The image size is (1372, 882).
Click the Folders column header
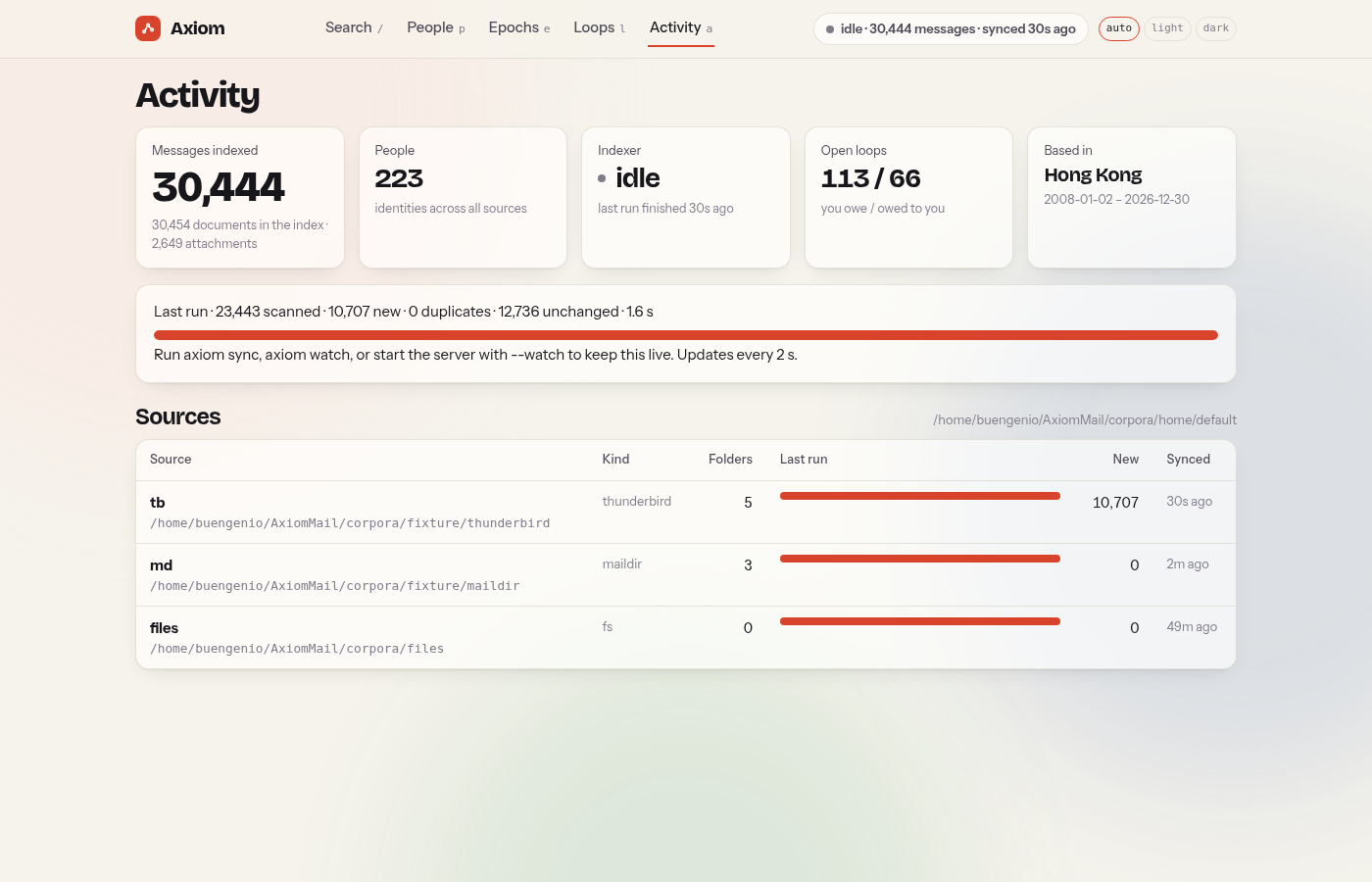coord(730,459)
